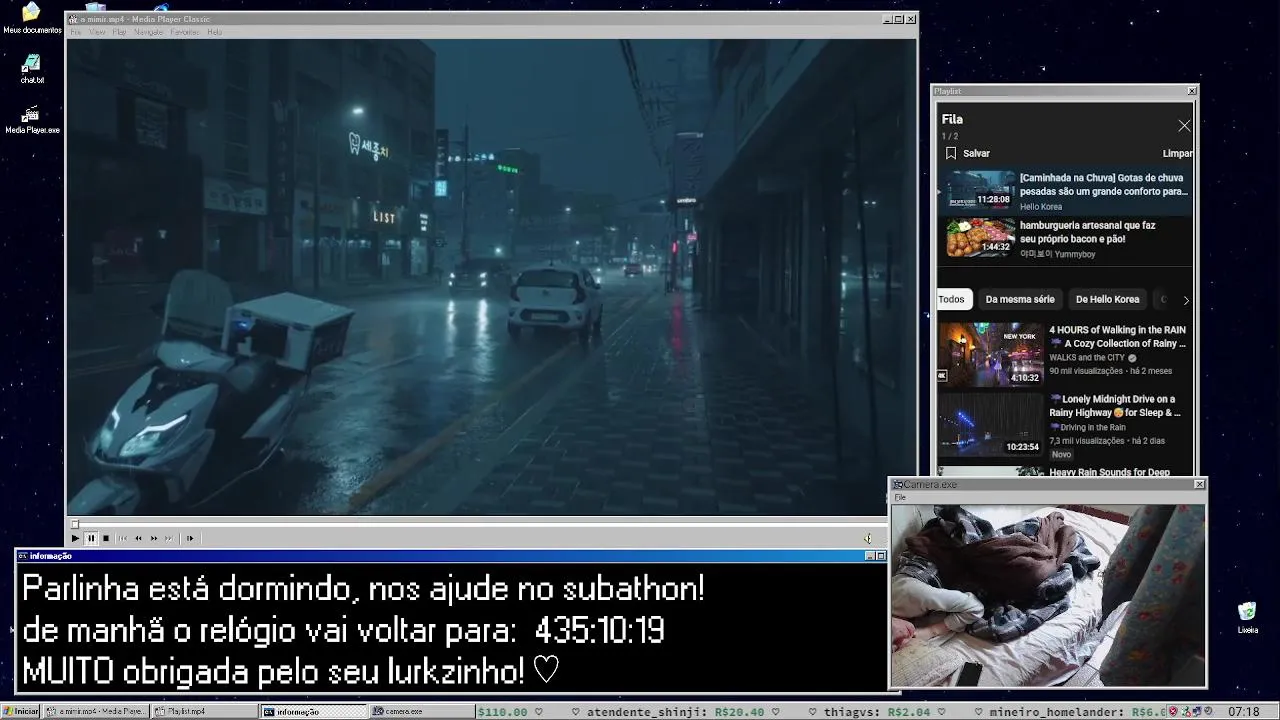Click Salvar to save the queue
The height and width of the screenshot is (720, 1280).
(976, 153)
